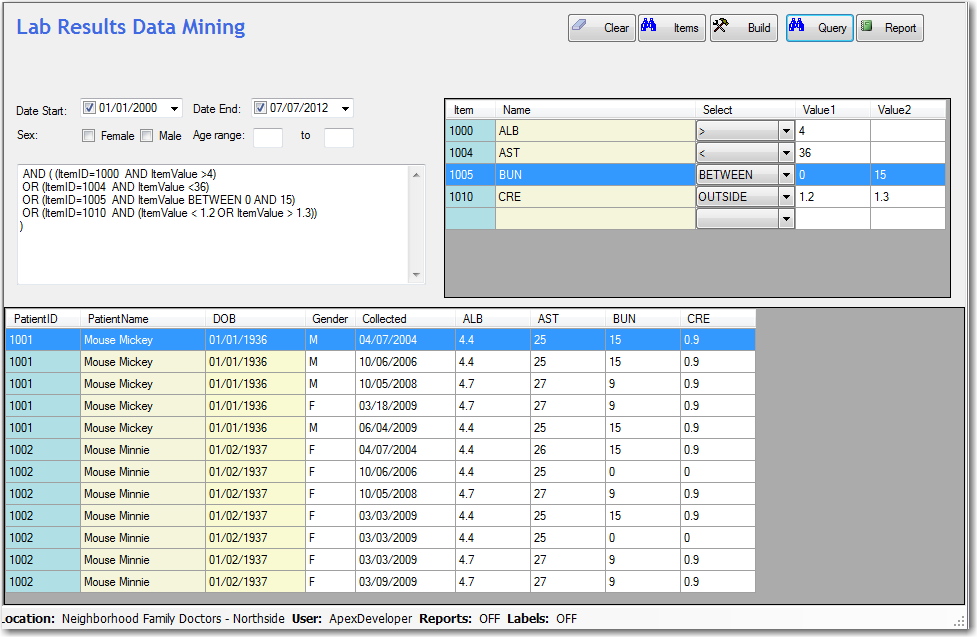Select the Mouse Minnie row collected 03/09/2009

point(381,582)
